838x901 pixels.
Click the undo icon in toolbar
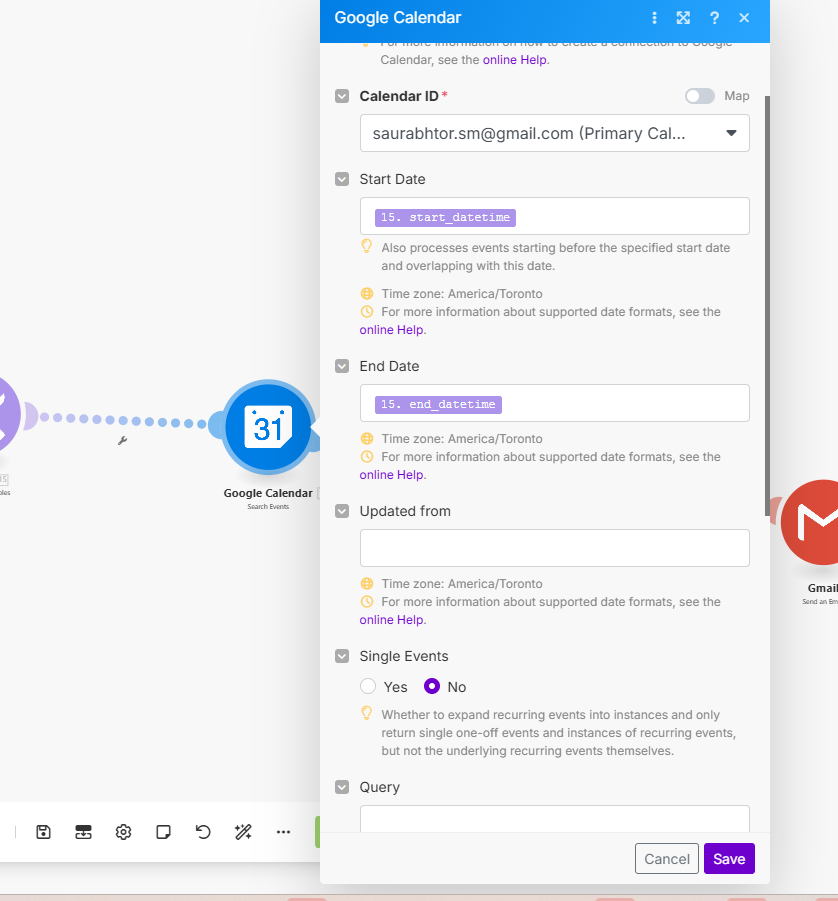click(x=203, y=831)
